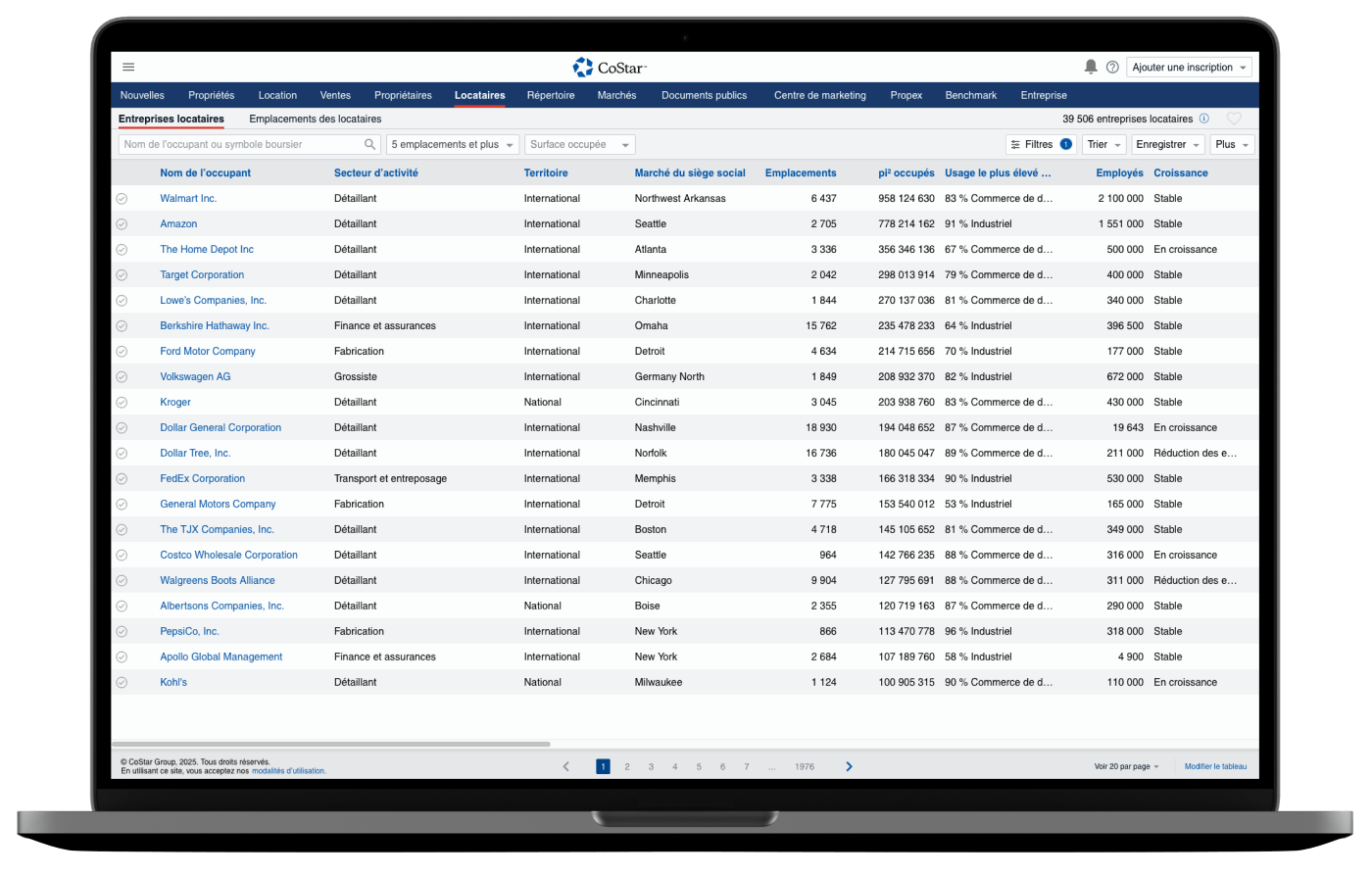The height and width of the screenshot is (876, 1372).
Task: Open Emplacements des locataires tab
Action: (315, 120)
